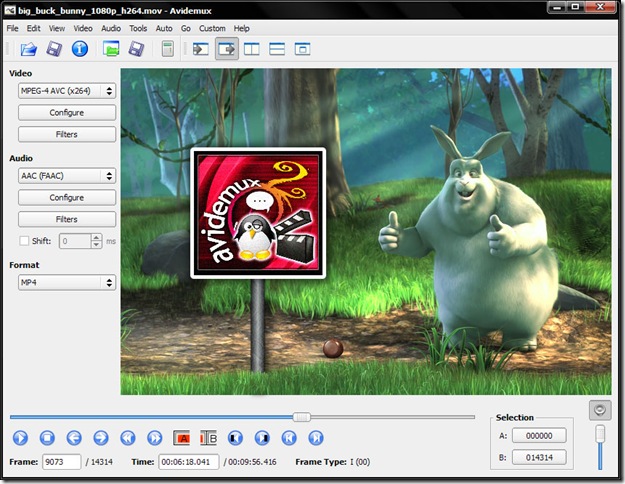This screenshot has height=484, width=625.
Task: Open the Audio menu
Action: click(111, 28)
